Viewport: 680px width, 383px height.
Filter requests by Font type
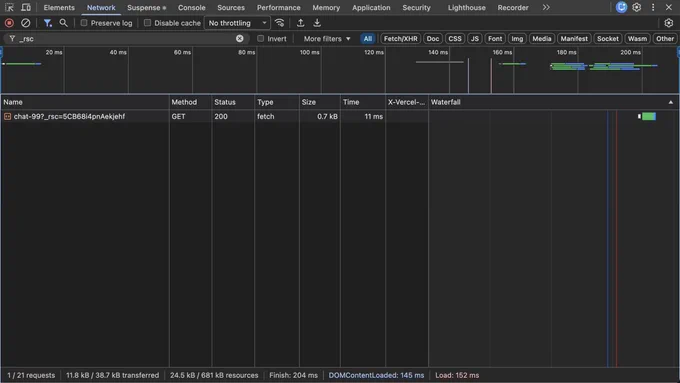click(495, 39)
